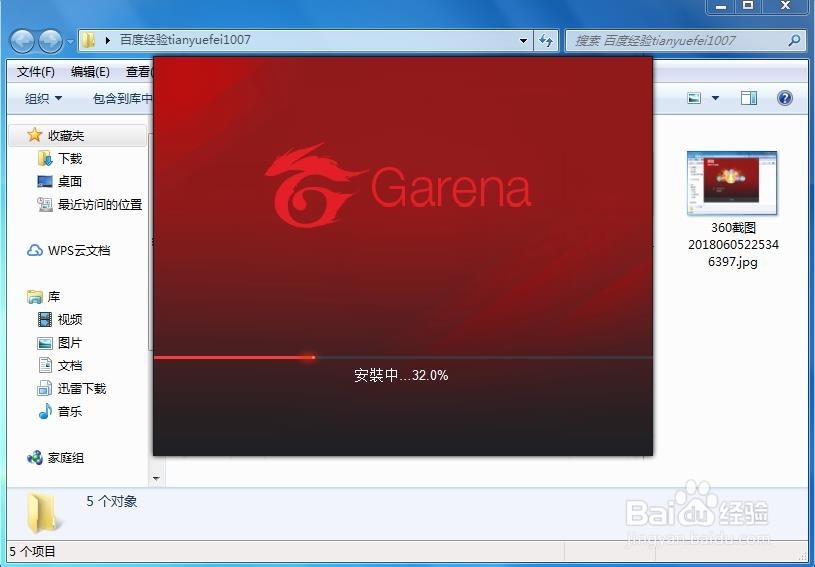
Task: Click address path 百度经验tianyuefei1007
Action: 185,40
